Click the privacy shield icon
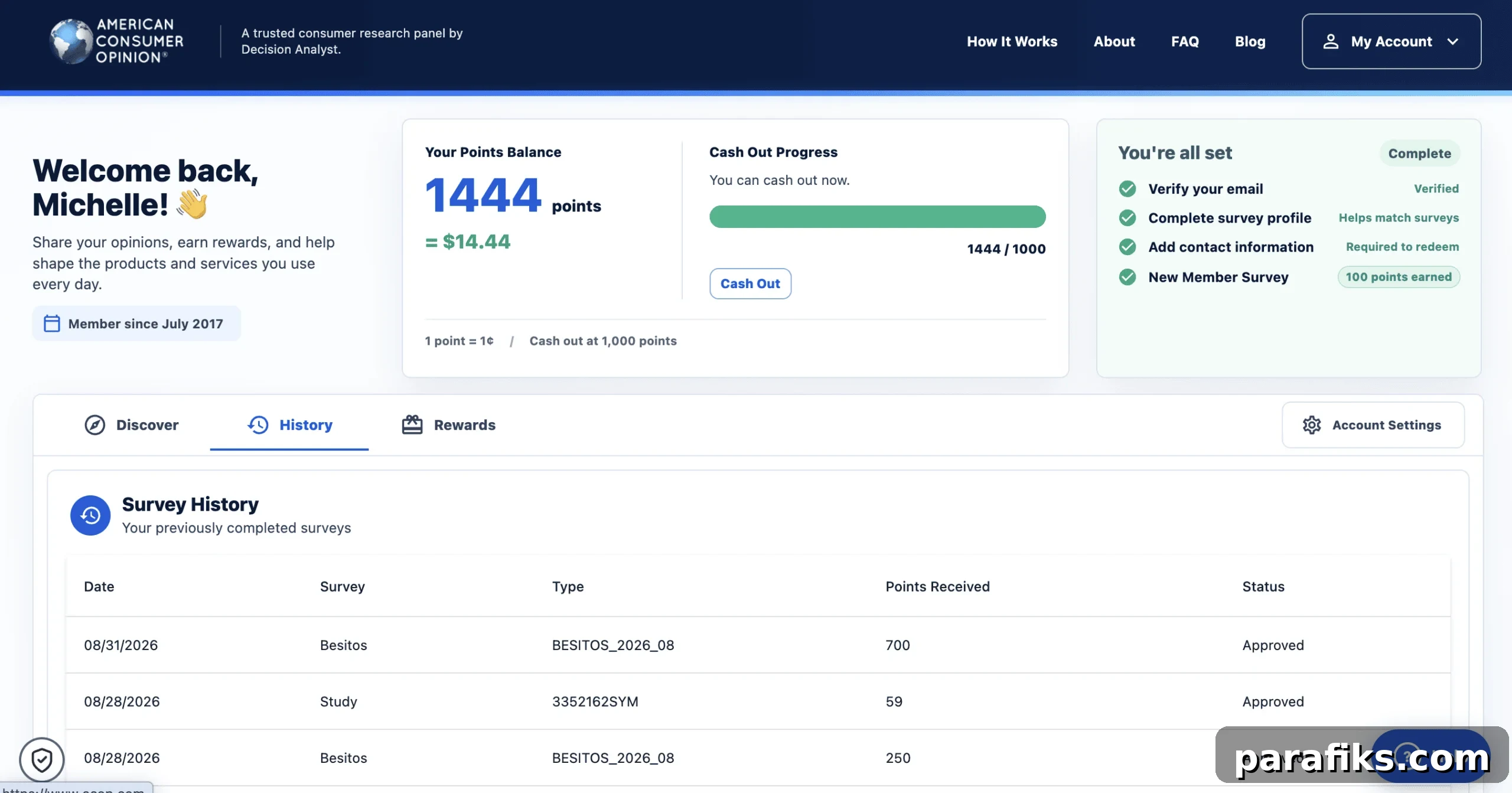Screen dimensions: 1512x793 [42, 760]
